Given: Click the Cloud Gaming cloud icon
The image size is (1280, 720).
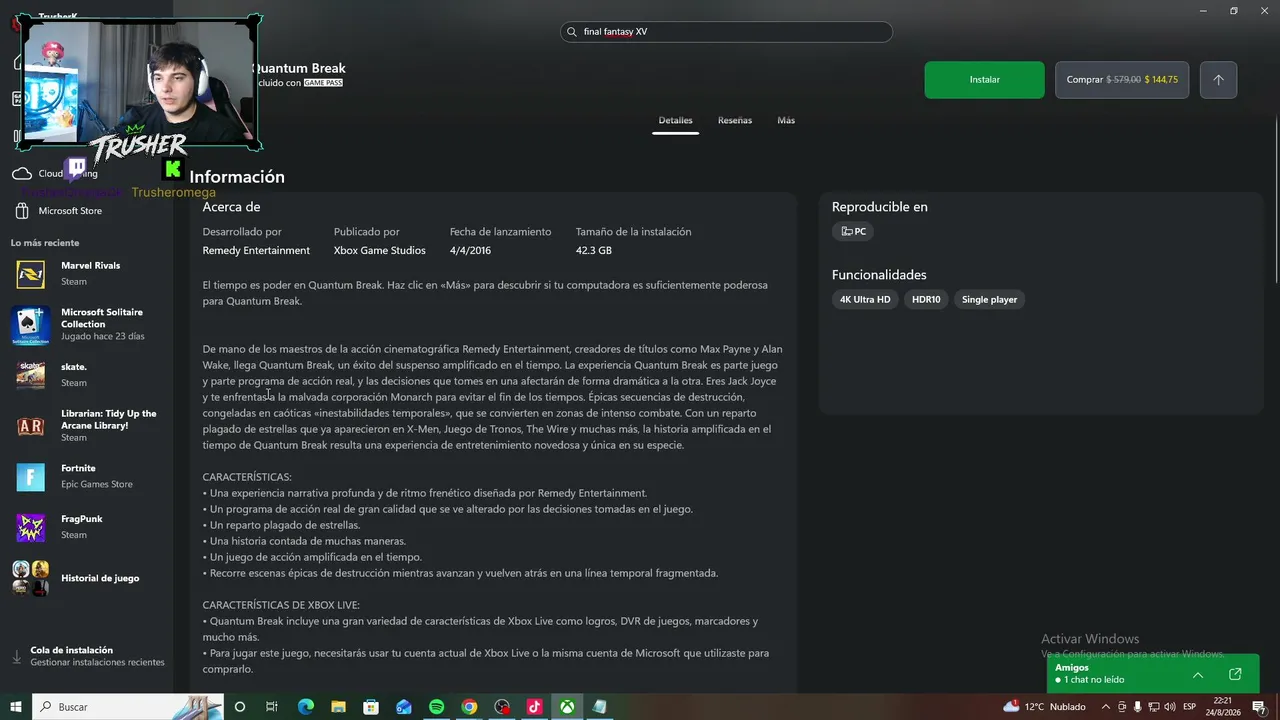Looking at the screenshot, I should (x=21, y=174).
